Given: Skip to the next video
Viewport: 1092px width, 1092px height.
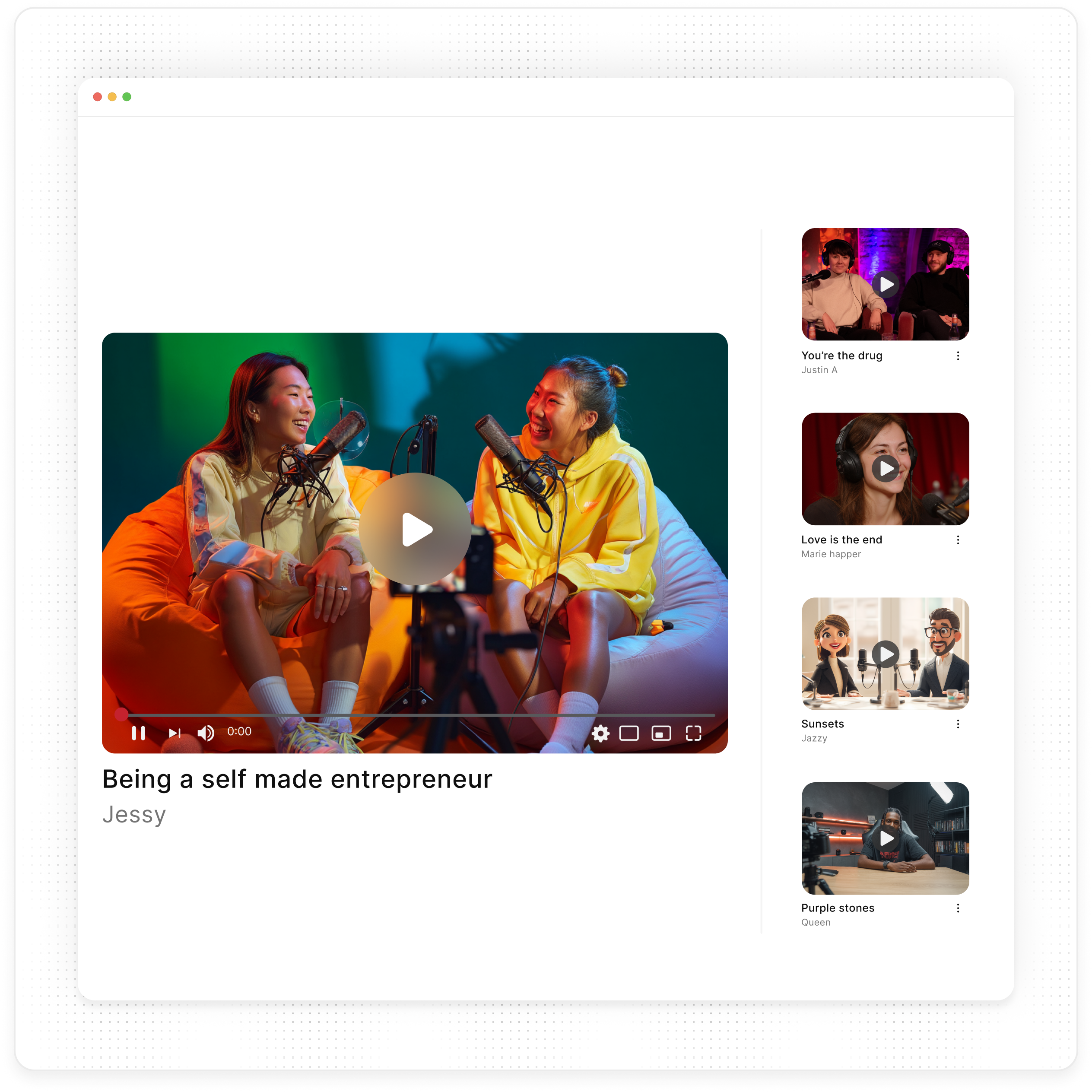Looking at the screenshot, I should pyautogui.click(x=175, y=733).
